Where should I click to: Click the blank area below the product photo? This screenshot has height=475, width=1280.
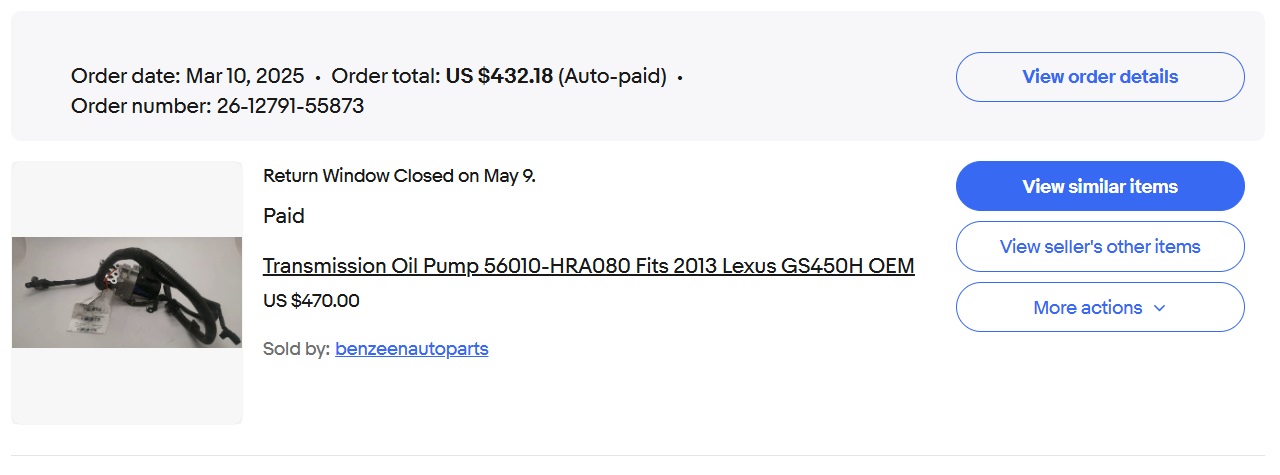[127, 390]
